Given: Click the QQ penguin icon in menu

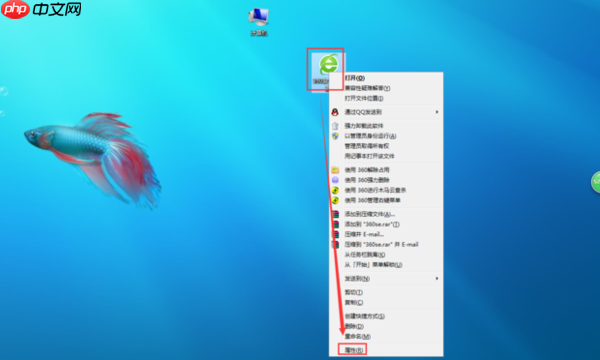Looking at the screenshot, I should [335, 112].
